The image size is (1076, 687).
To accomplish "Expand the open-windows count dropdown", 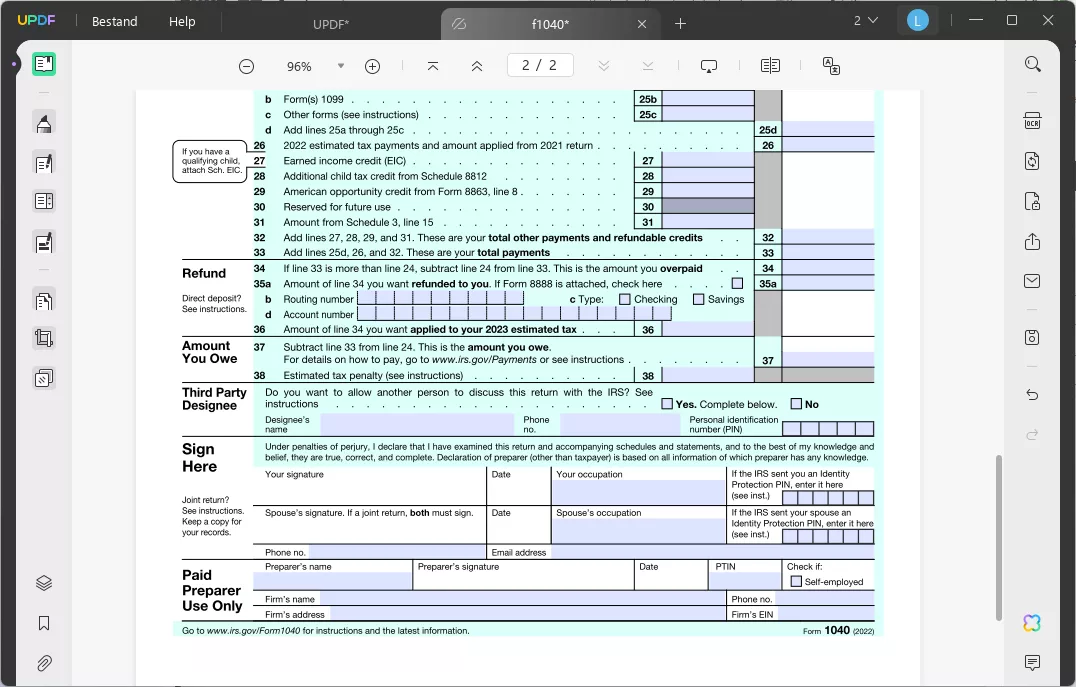I will click(866, 21).
